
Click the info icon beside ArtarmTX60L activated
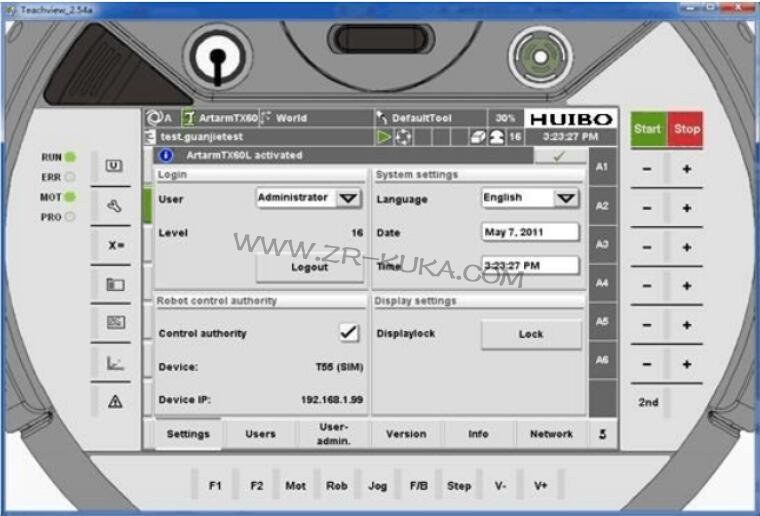[166, 155]
